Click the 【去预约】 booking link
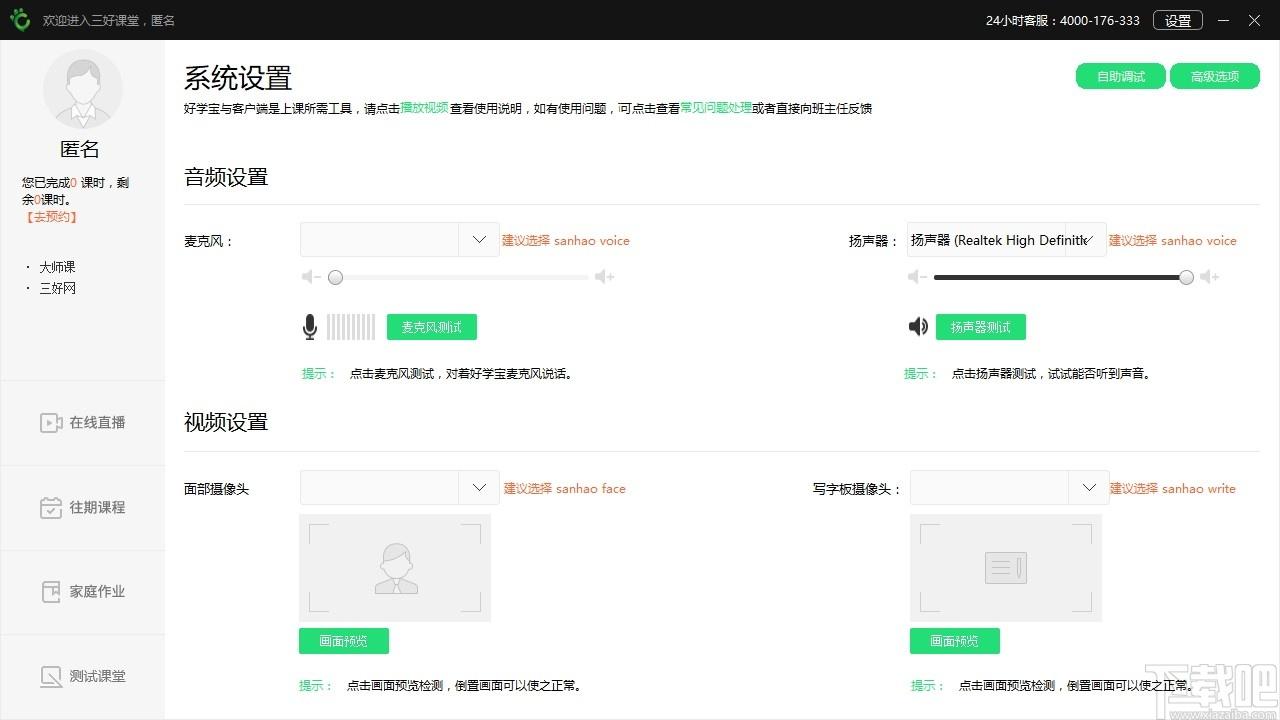Image resolution: width=1280 pixels, height=720 pixels. tap(51, 217)
